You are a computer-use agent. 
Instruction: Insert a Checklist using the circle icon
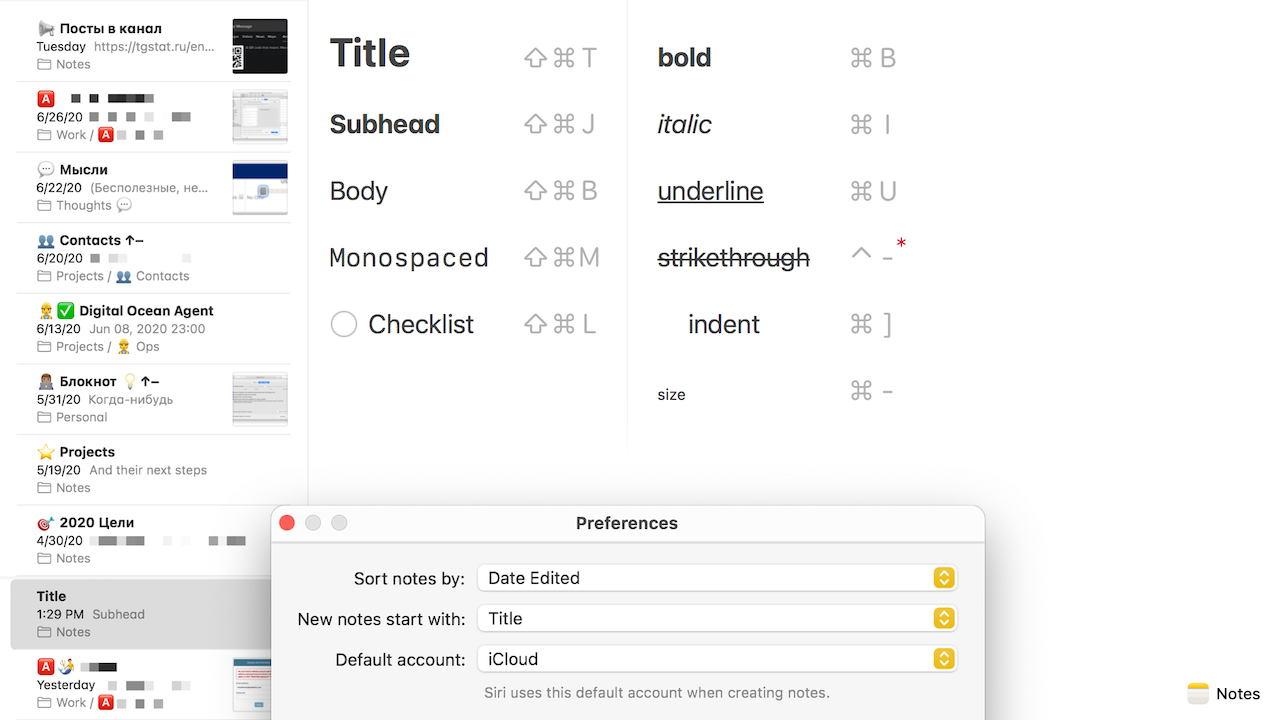(343, 324)
